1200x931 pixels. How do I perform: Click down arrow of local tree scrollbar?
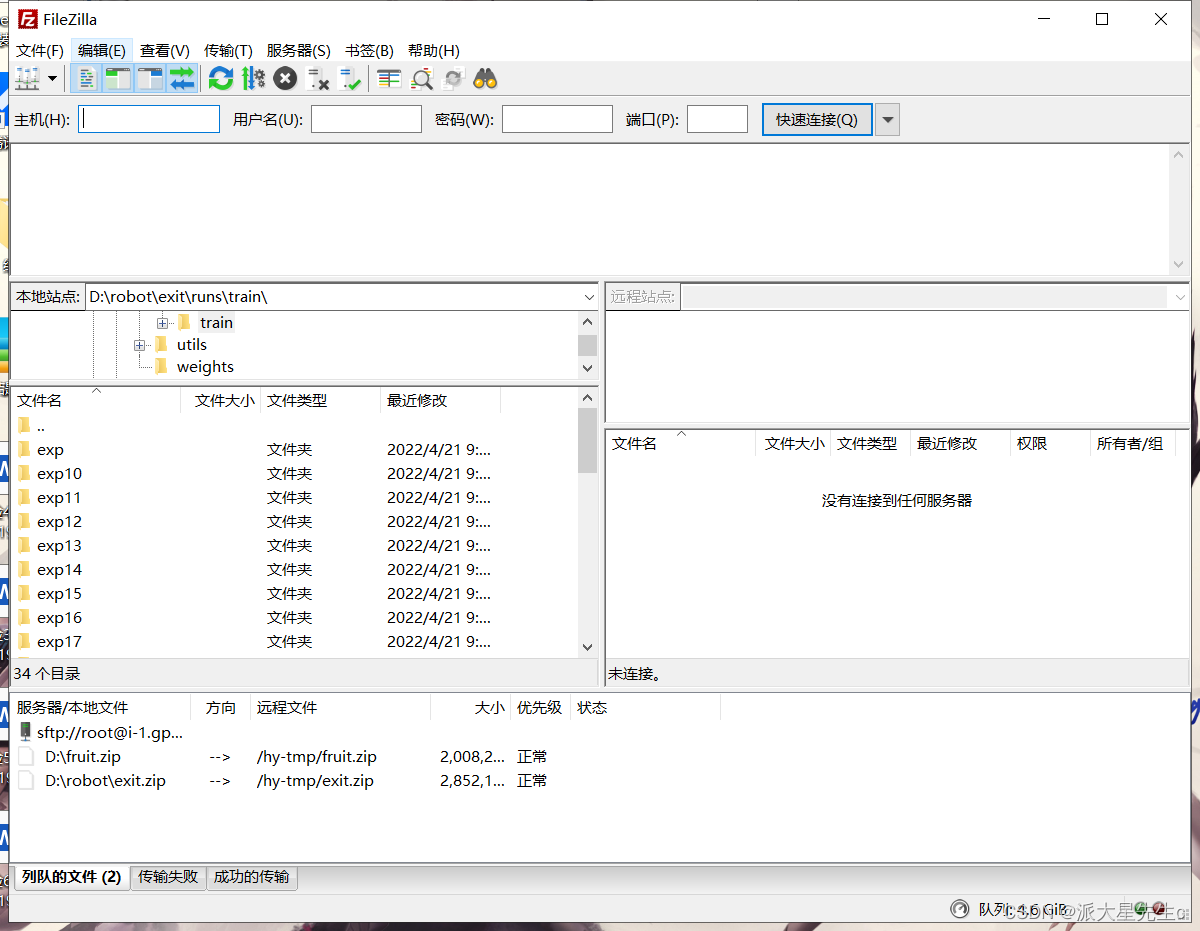pos(588,368)
